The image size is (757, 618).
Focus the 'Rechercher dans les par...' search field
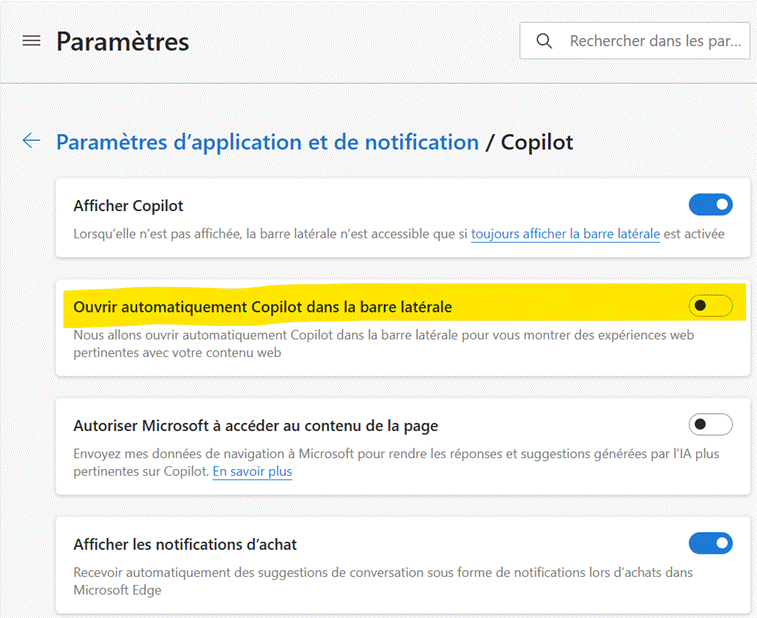coord(634,41)
